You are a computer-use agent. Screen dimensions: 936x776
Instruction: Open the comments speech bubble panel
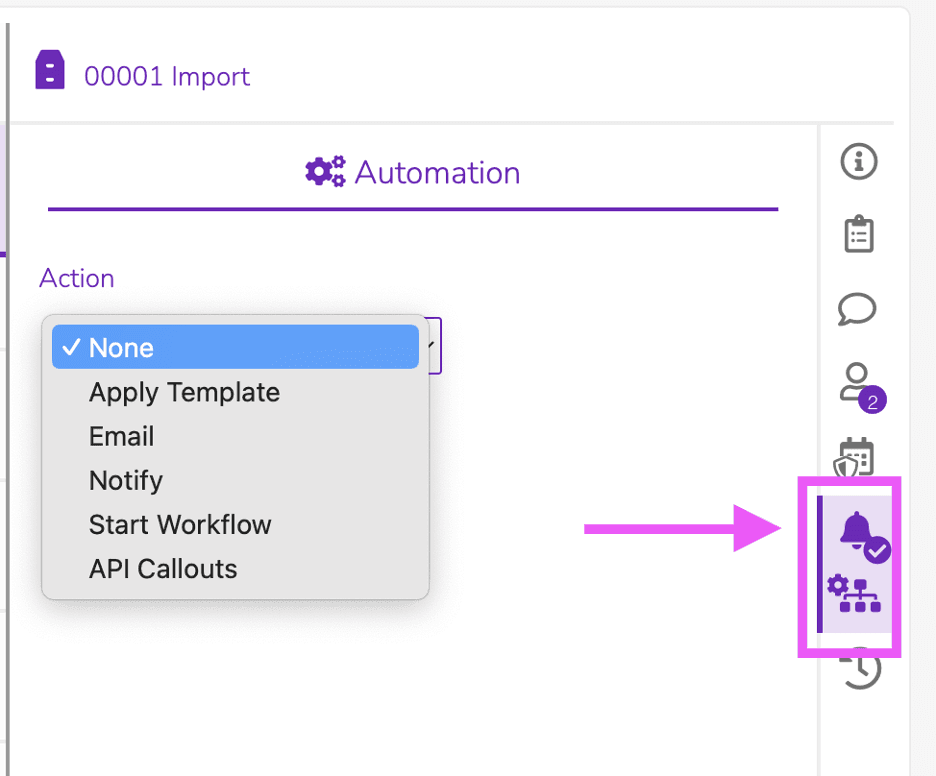tap(857, 309)
